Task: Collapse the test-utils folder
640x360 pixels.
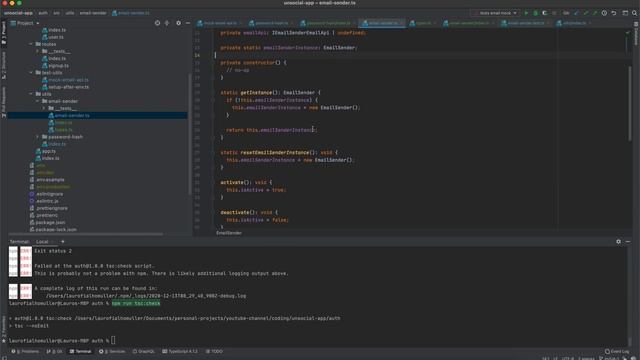Action: point(31,73)
